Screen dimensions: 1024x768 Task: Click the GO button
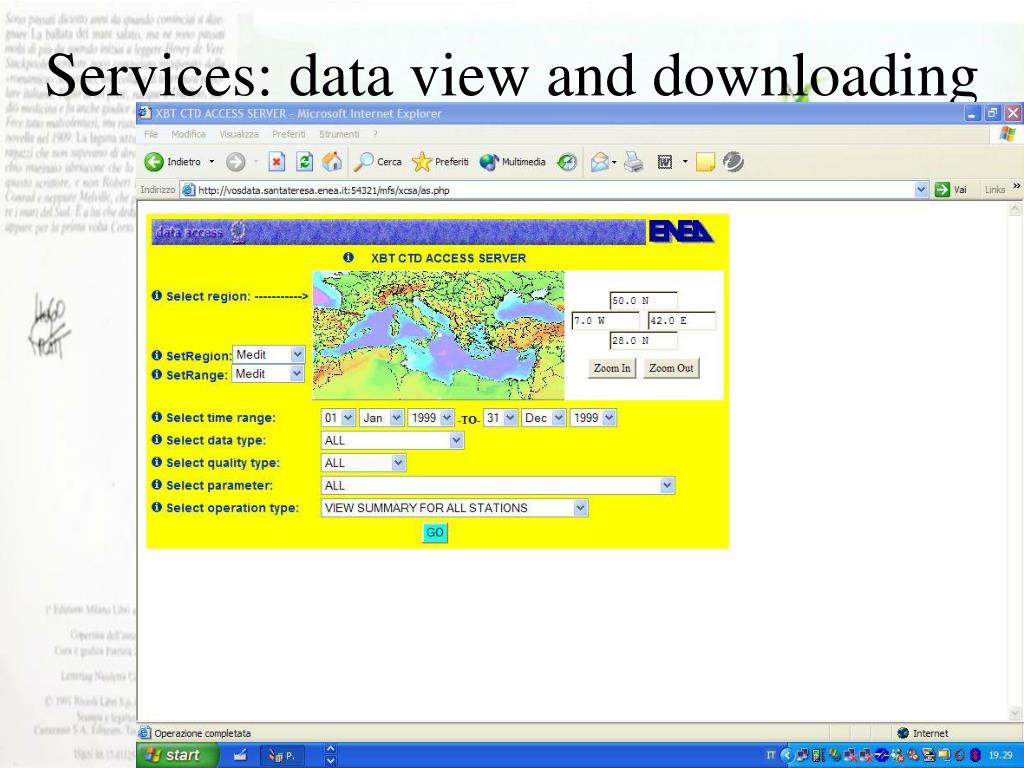[x=435, y=533]
